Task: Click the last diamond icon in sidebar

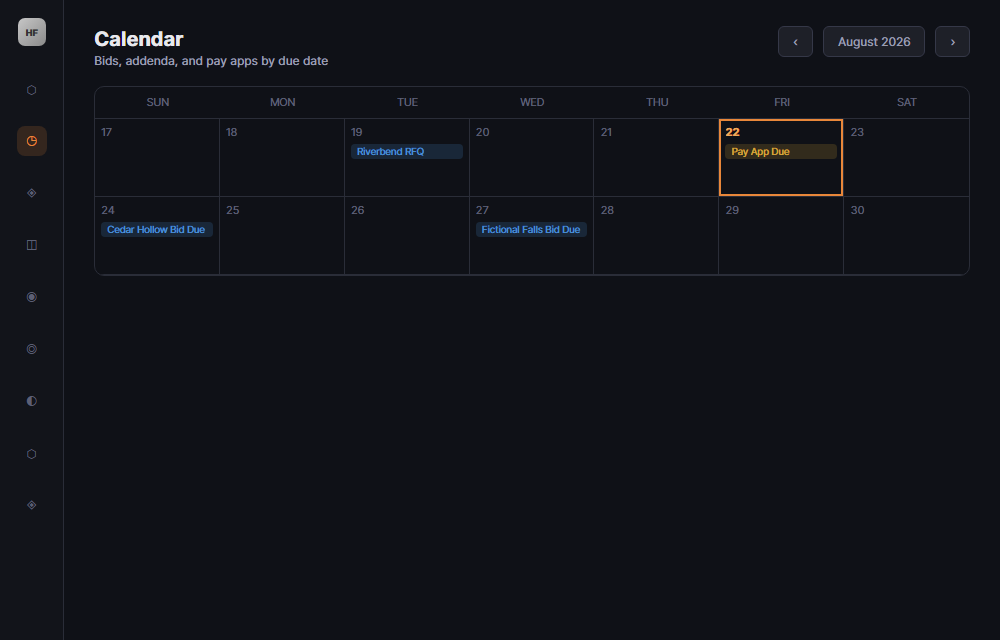Action: click(x=31, y=505)
